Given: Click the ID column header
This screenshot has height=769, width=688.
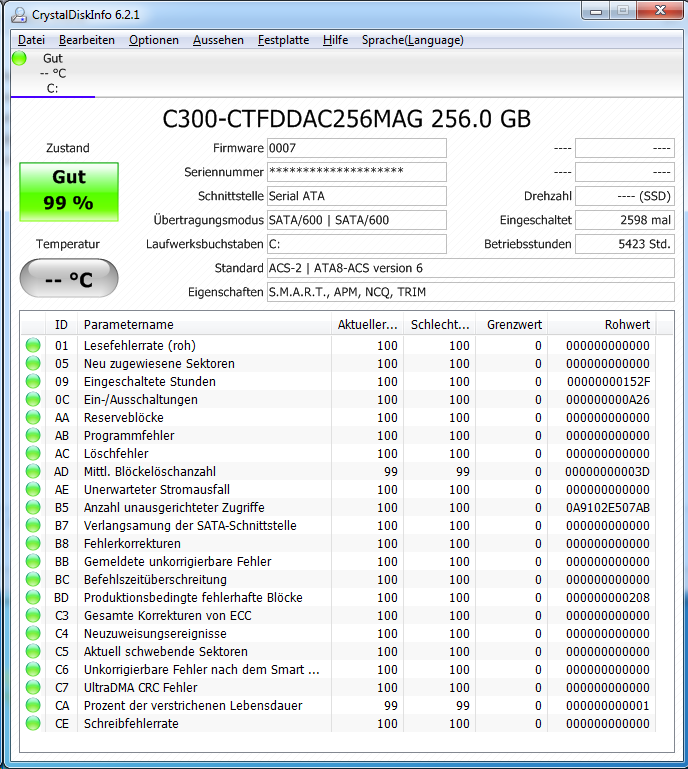Looking at the screenshot, I should (61, 325).
